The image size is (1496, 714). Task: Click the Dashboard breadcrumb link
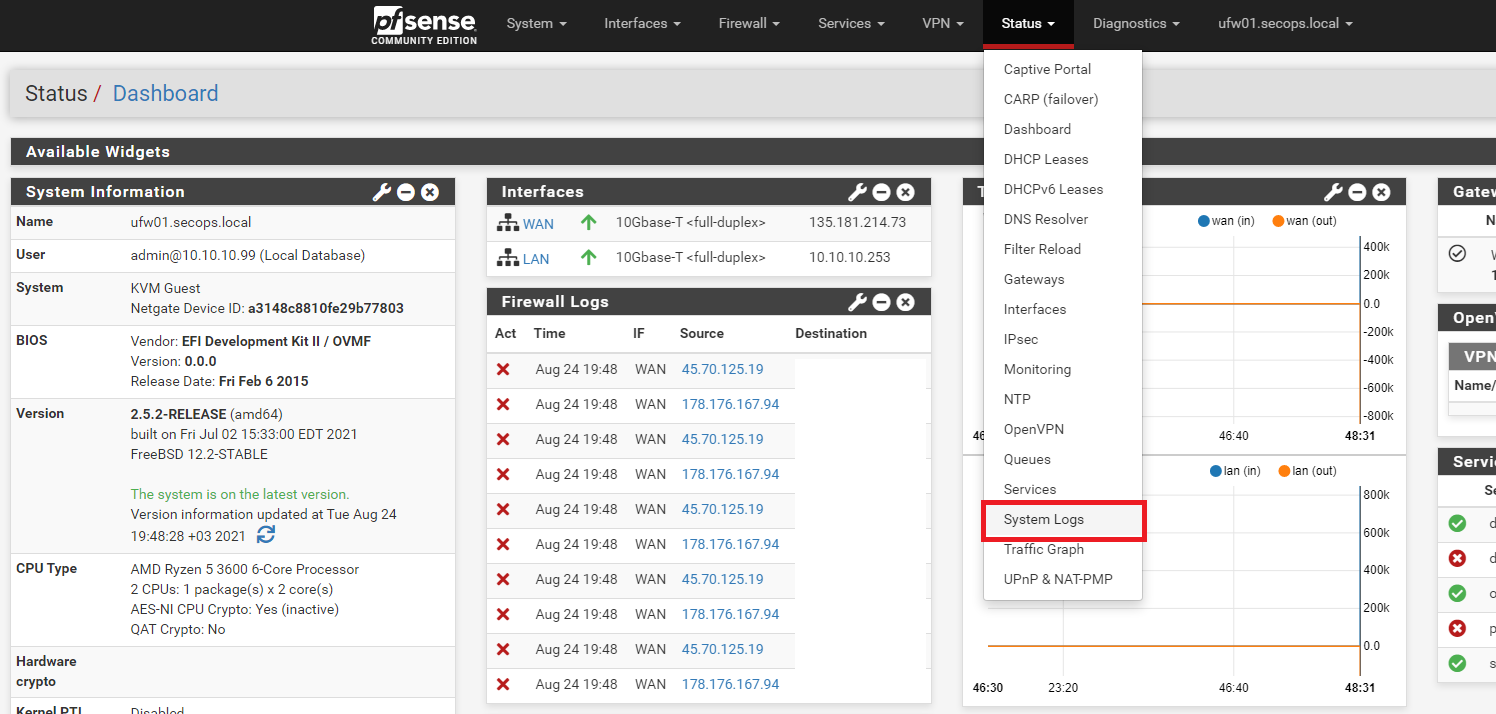(x=165, y=93)
